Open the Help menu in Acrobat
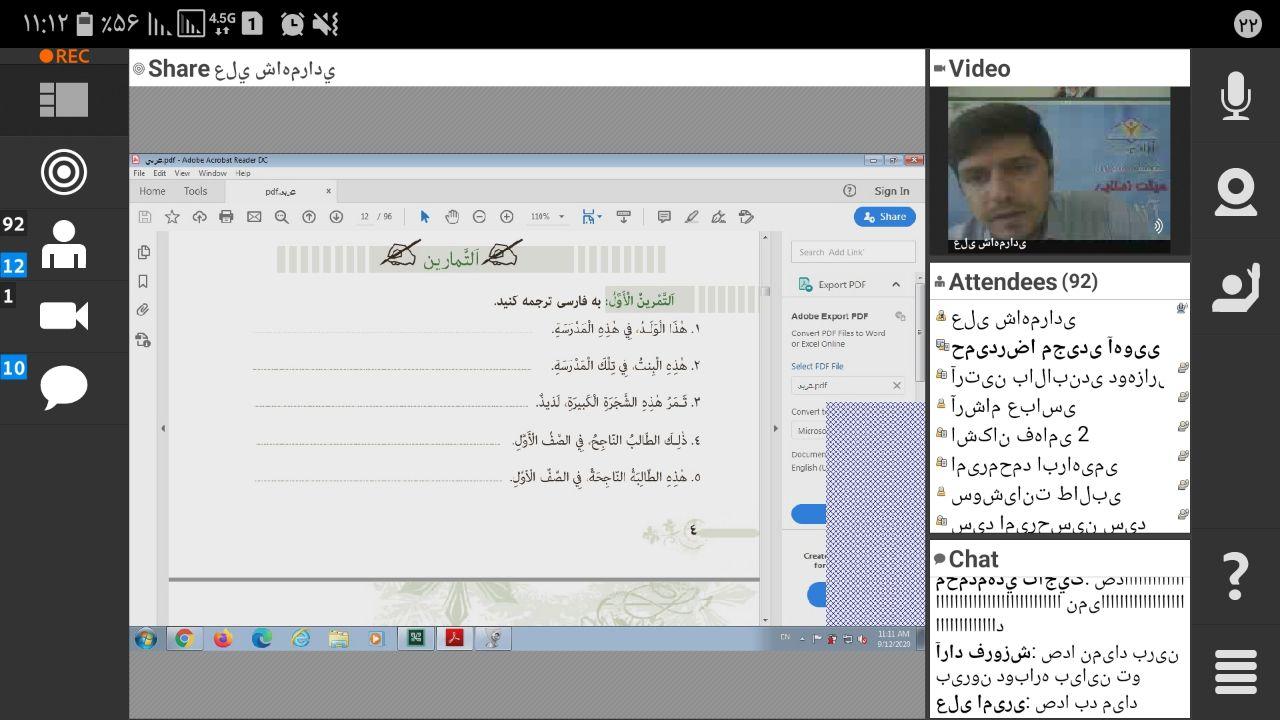Screen dimensions: 1280x720 (x=243, y=173)
